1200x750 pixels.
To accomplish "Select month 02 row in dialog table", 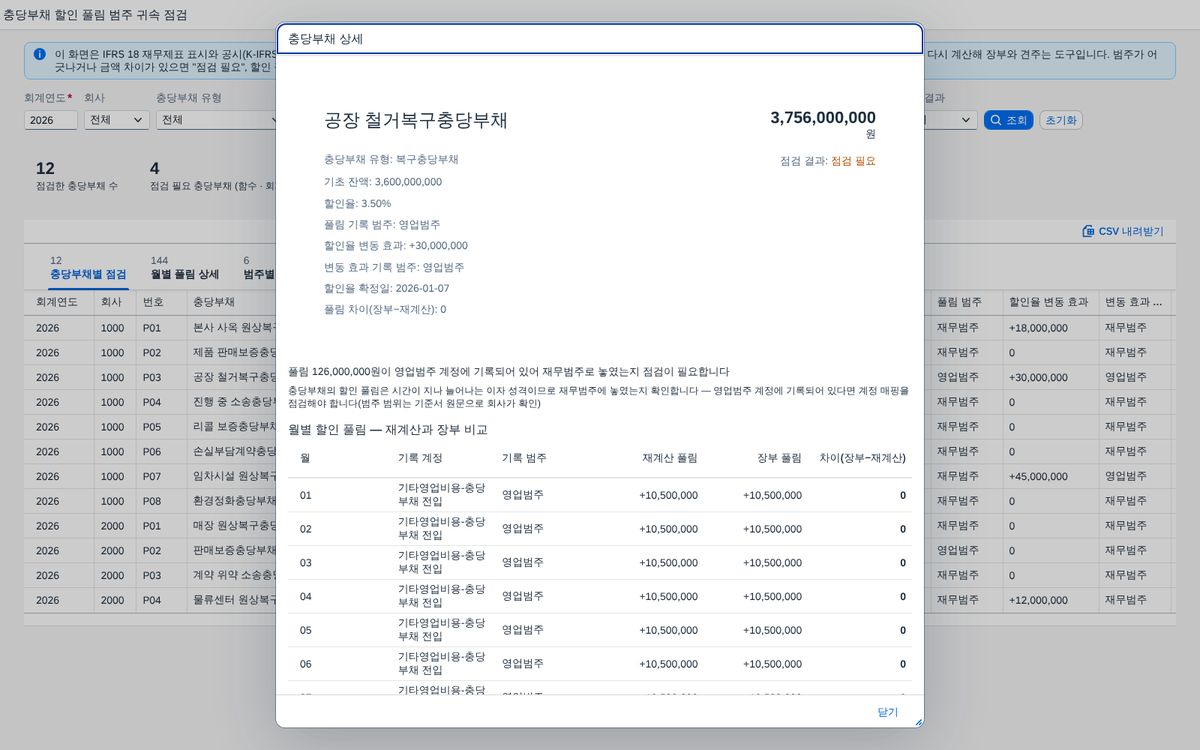I will point(599,529).
